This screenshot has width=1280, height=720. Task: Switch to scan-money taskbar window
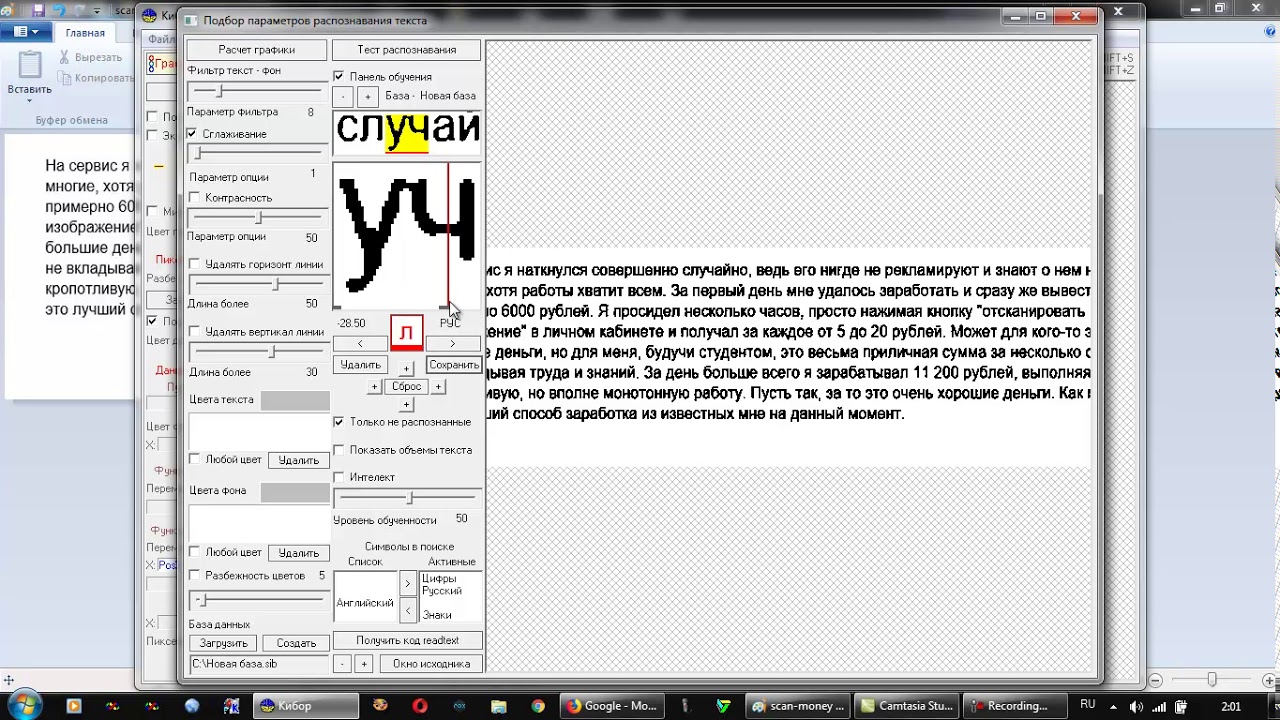797,706
